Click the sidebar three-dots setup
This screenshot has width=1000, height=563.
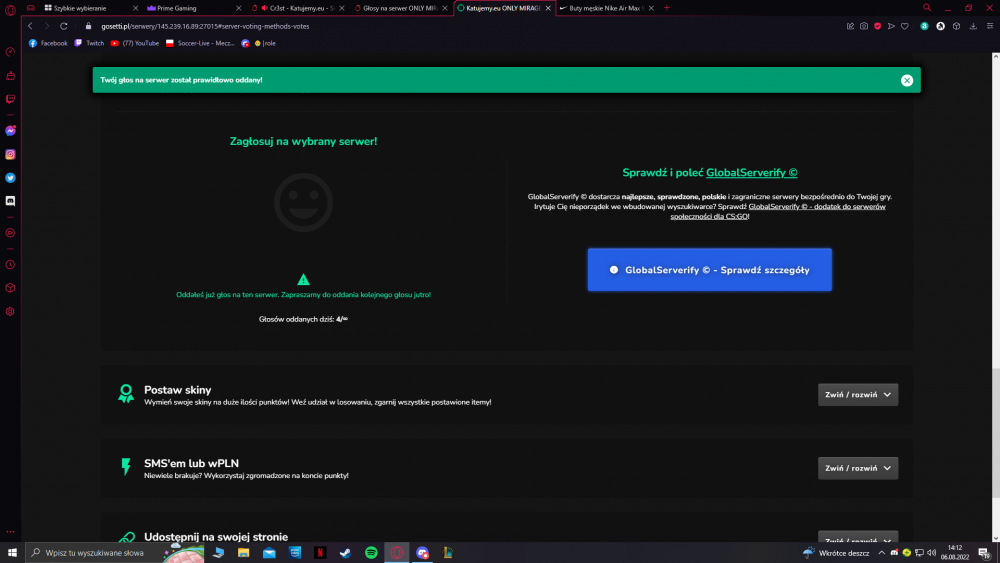(x=10, y=531)
